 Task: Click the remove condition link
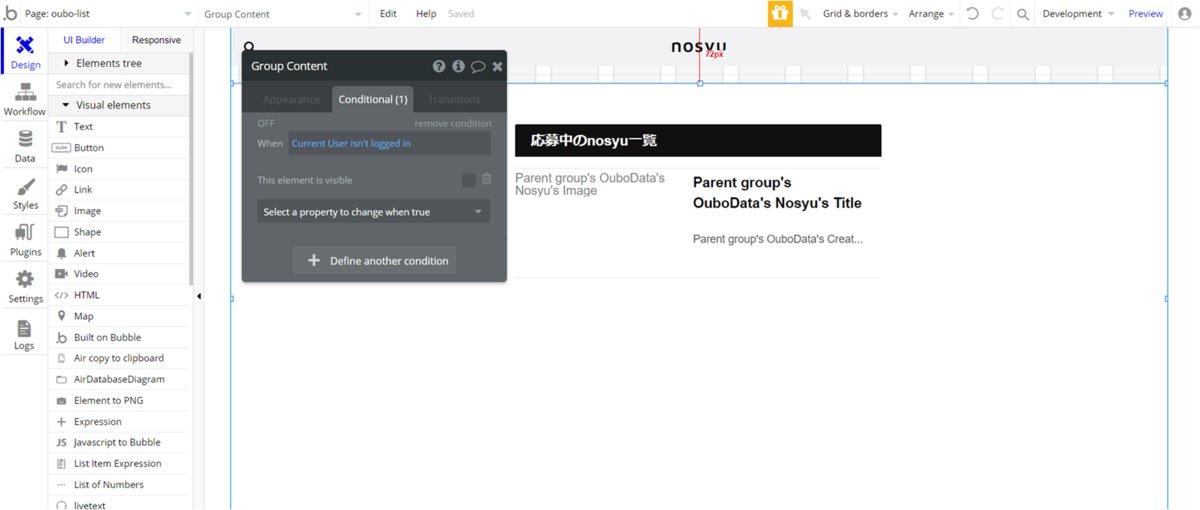coord(453,124)
